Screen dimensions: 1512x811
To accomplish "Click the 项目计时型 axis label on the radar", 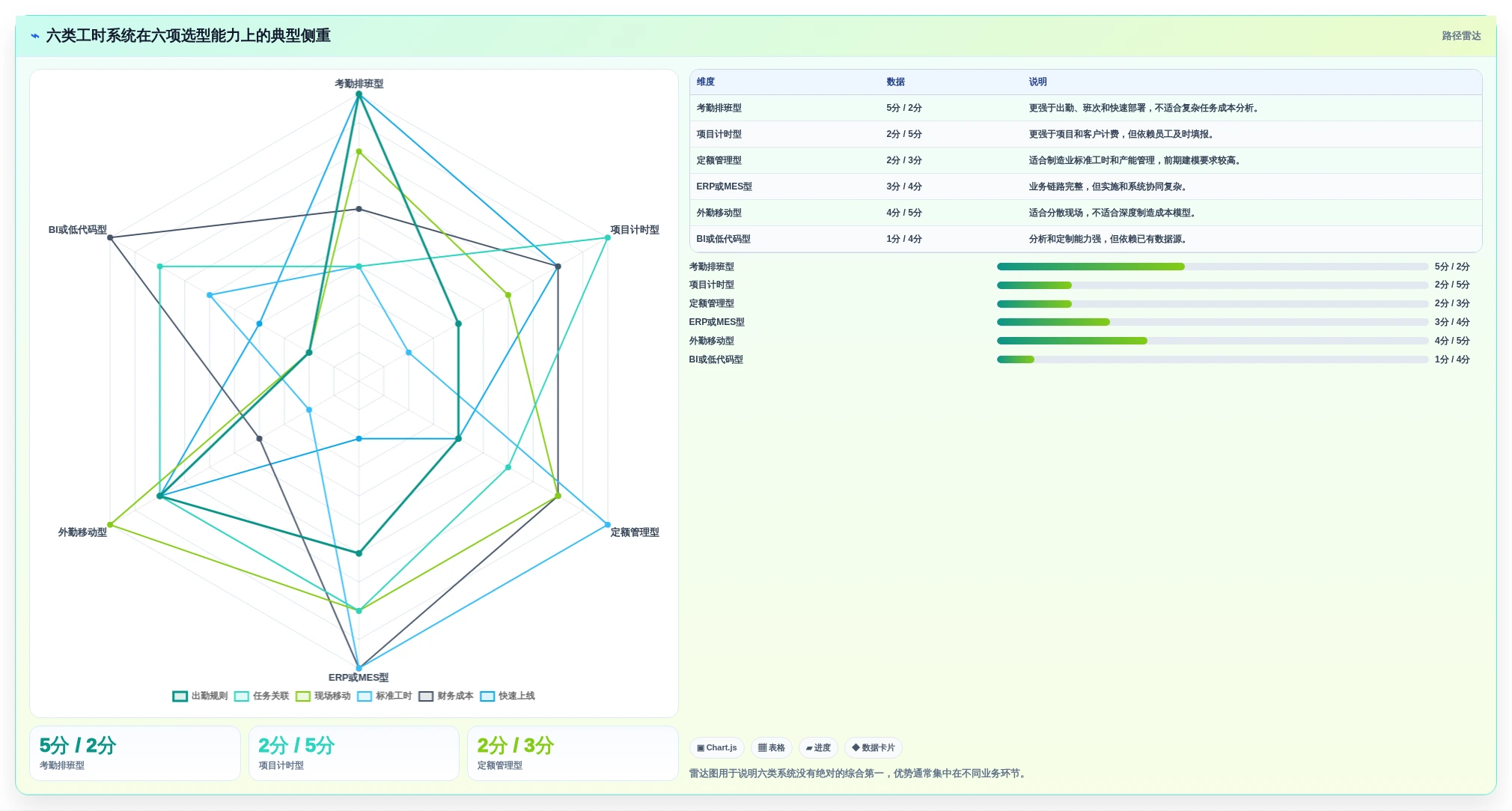I will tap(635, 230).
